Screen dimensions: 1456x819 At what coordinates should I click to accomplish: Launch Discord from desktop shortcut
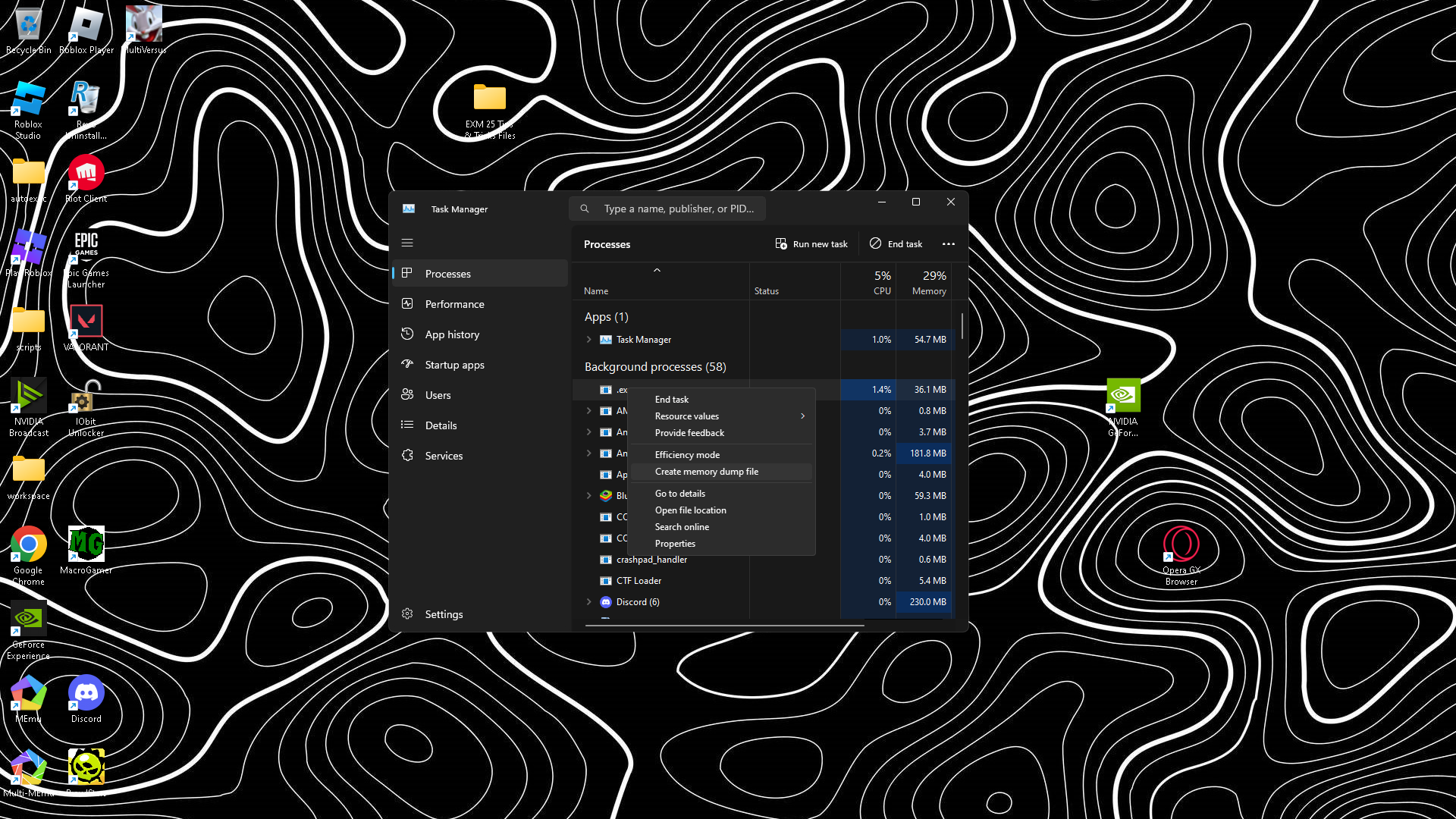click(x=86, y=694)
